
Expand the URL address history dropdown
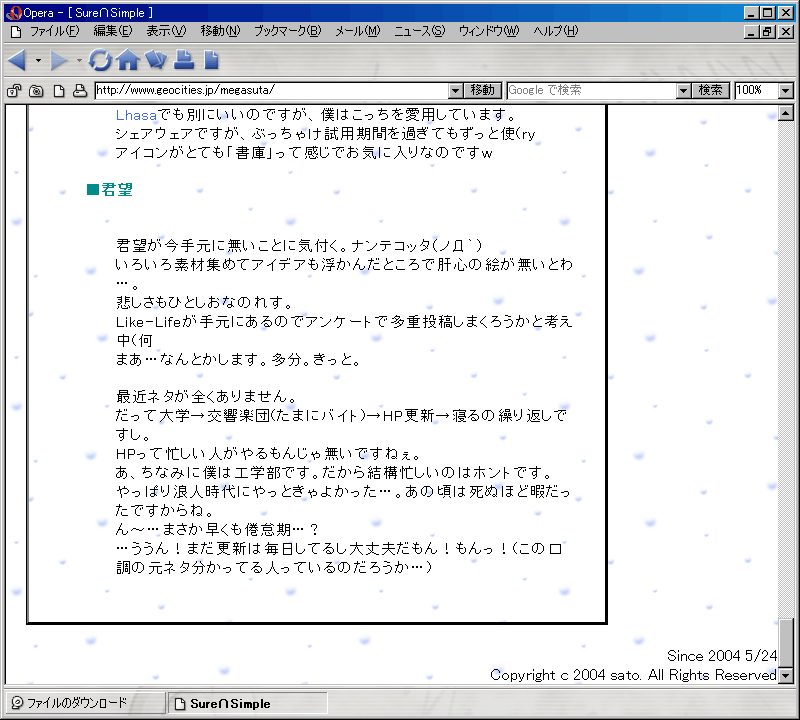tap(456, 91)
